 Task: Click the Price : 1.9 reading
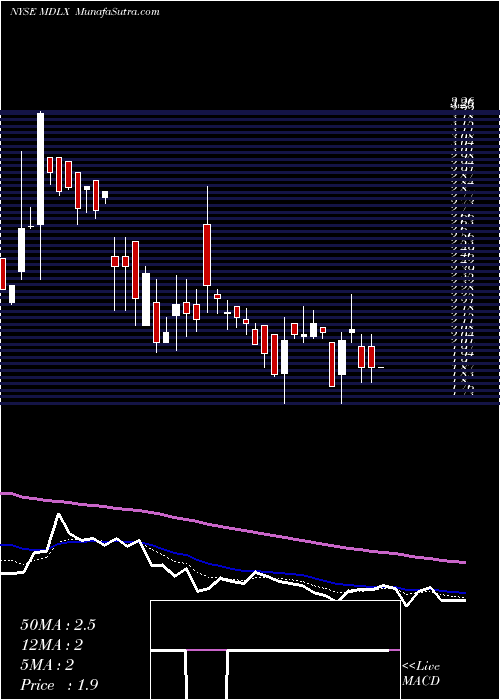pyautogui.click(x=59, y=685)
